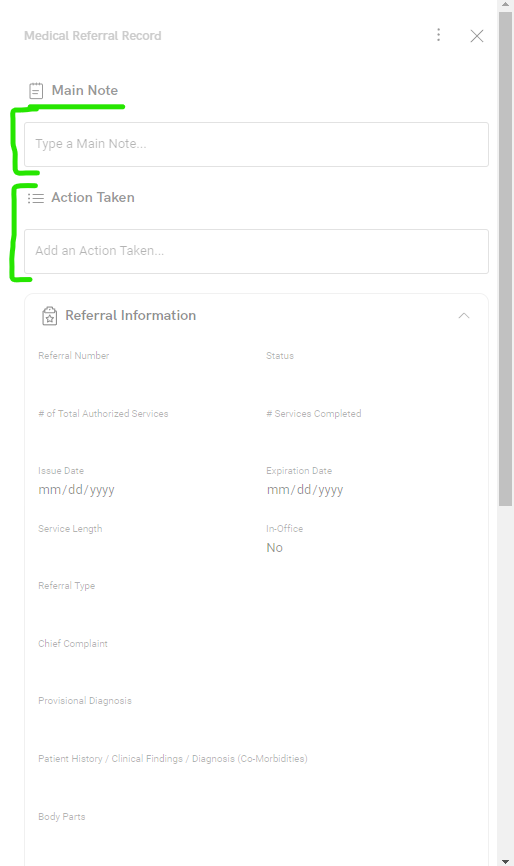Click the Referral Number field
This screenshot has width=514, height=866.
click(144, 375)
